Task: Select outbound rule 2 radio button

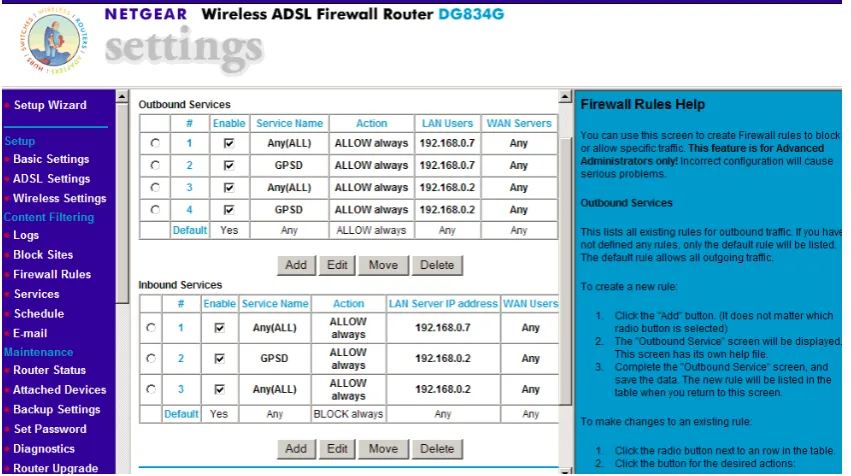Action: tap(155, 165)
